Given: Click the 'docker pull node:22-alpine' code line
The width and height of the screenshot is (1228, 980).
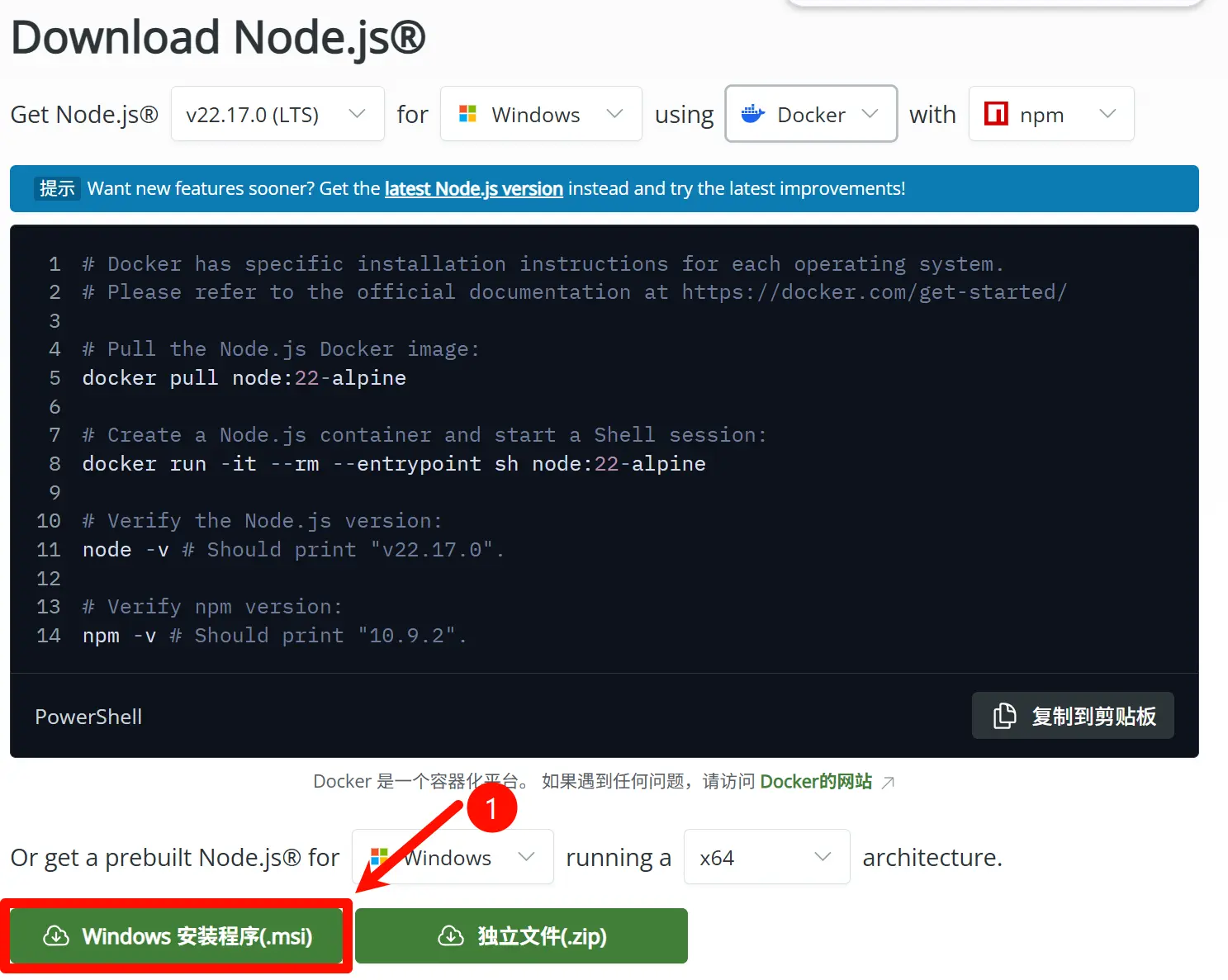Looking at the screenshot, I should click(x=244, y=378).
